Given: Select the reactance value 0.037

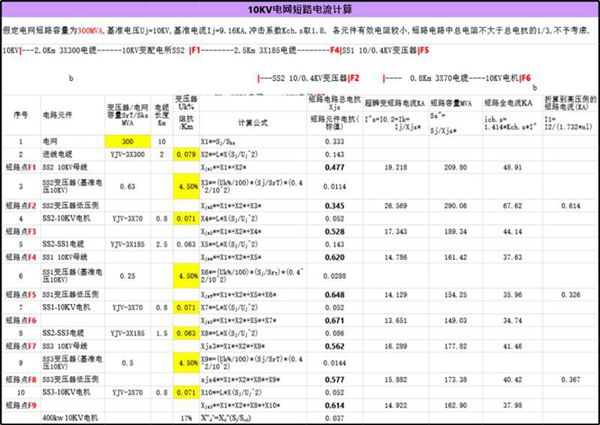Looking at the screenshot, I should (334, 418).
